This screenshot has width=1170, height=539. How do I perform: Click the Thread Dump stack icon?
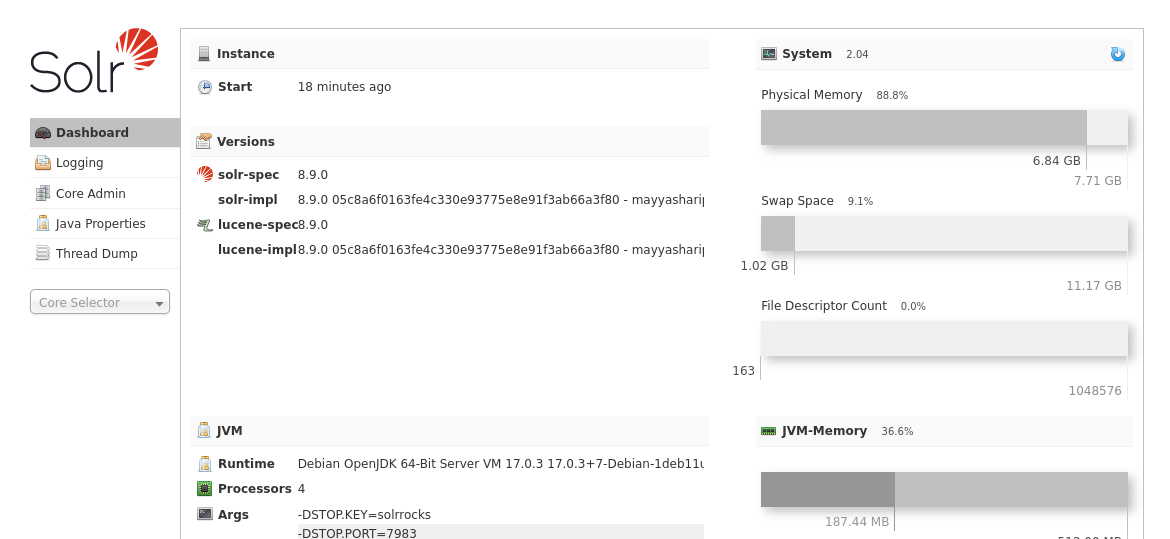43,254
